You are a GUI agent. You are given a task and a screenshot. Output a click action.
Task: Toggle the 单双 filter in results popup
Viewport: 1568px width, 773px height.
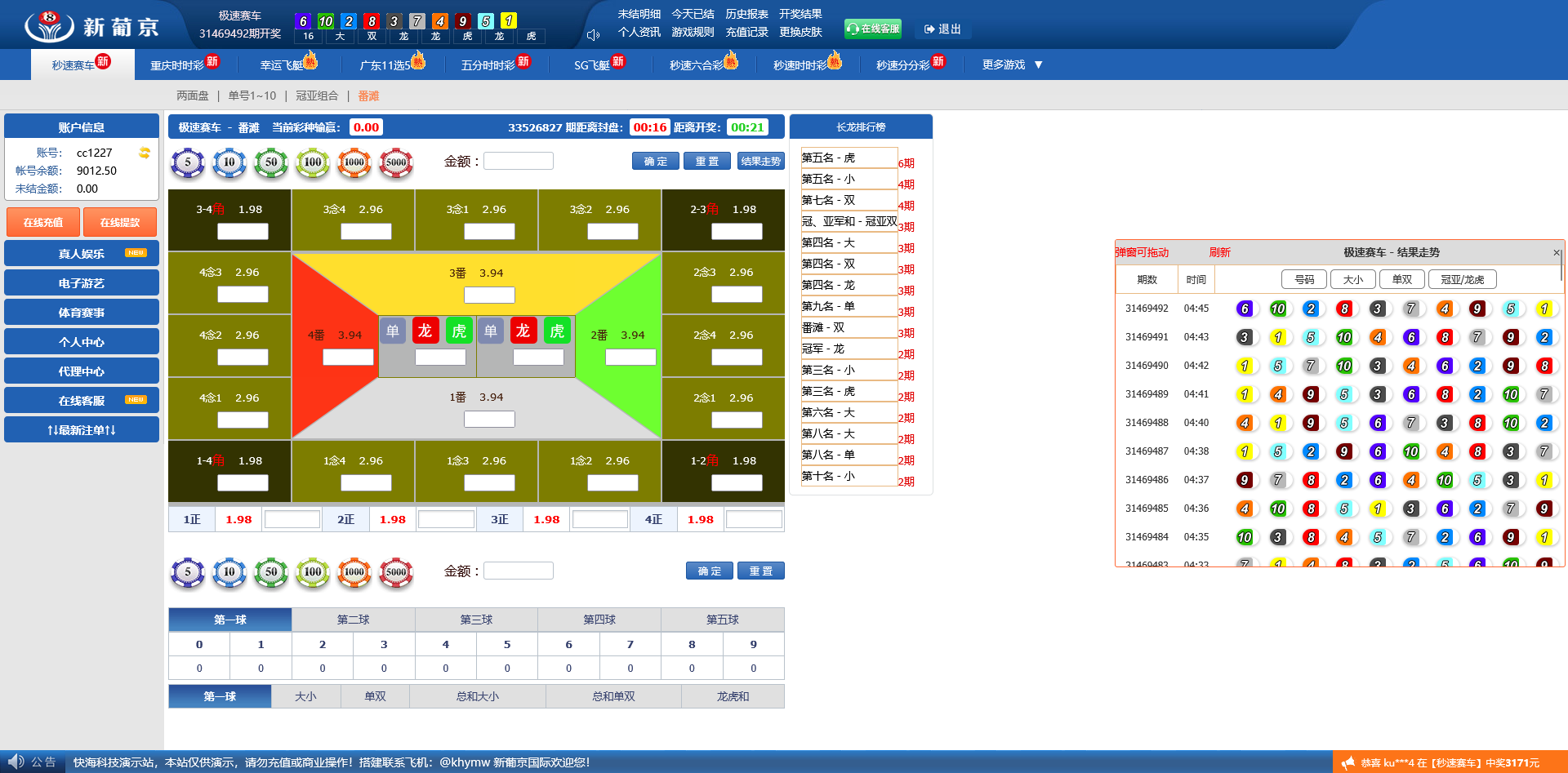coord(1401,279)
